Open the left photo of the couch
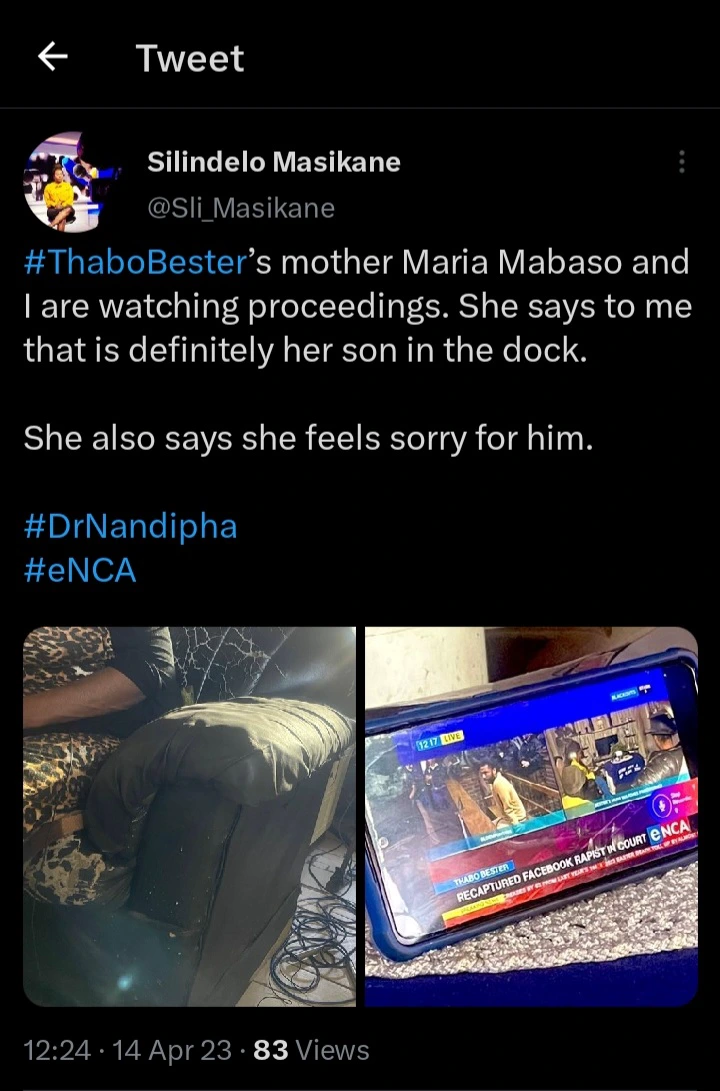 189,816
